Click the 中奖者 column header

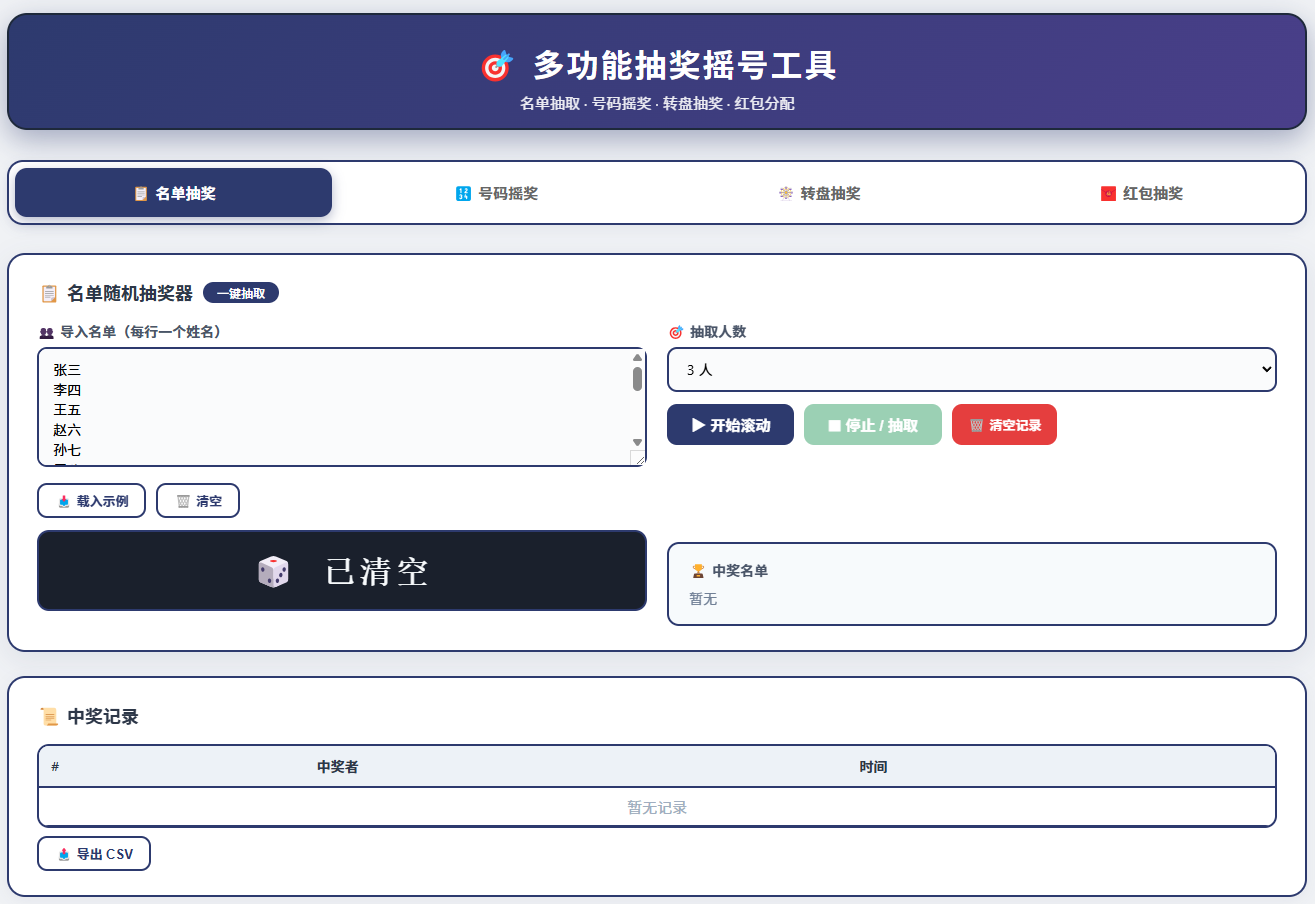click(338, 767)
